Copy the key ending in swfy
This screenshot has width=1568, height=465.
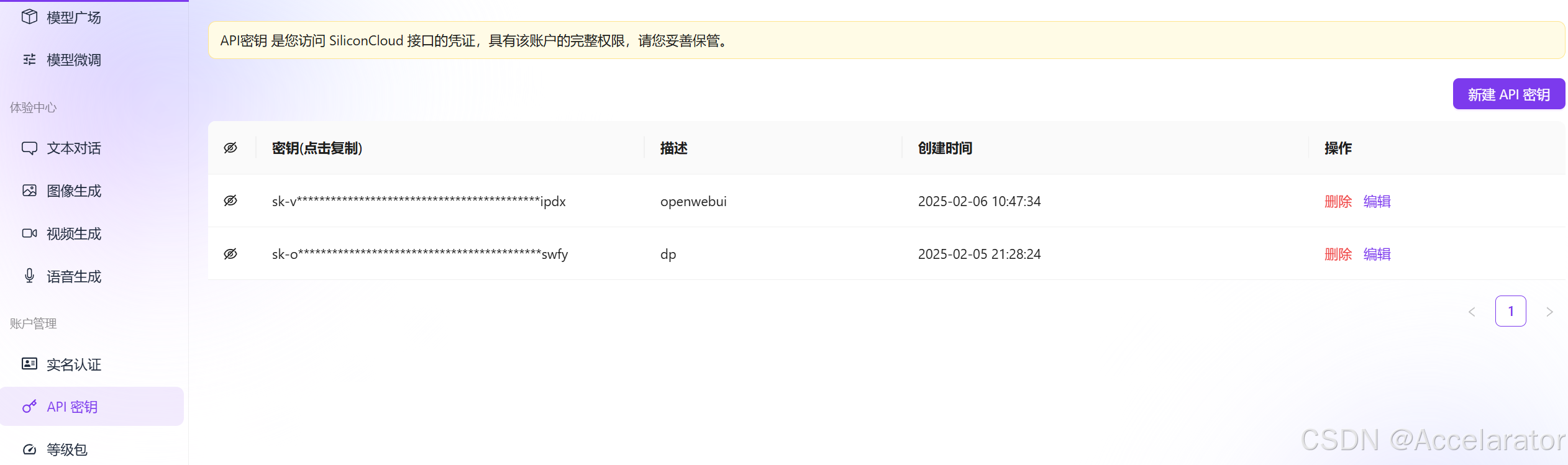[420, 255]
